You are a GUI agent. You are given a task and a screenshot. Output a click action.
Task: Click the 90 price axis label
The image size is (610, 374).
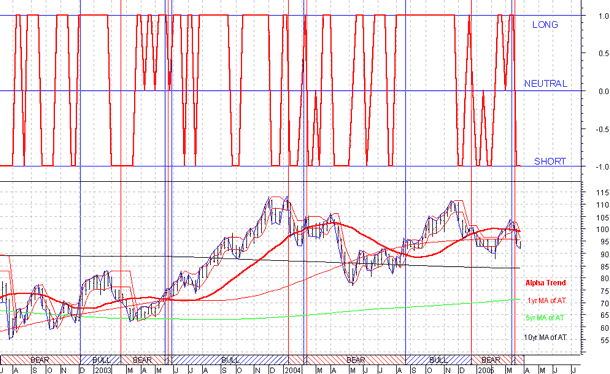point(605,254)
